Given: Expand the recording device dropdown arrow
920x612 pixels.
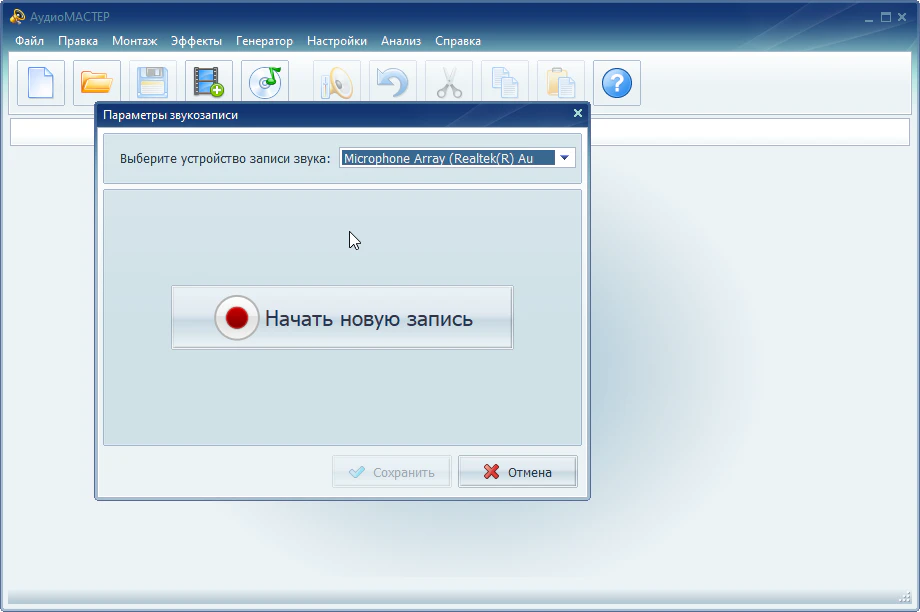Looking at the screenshot, I should [565, 158].
